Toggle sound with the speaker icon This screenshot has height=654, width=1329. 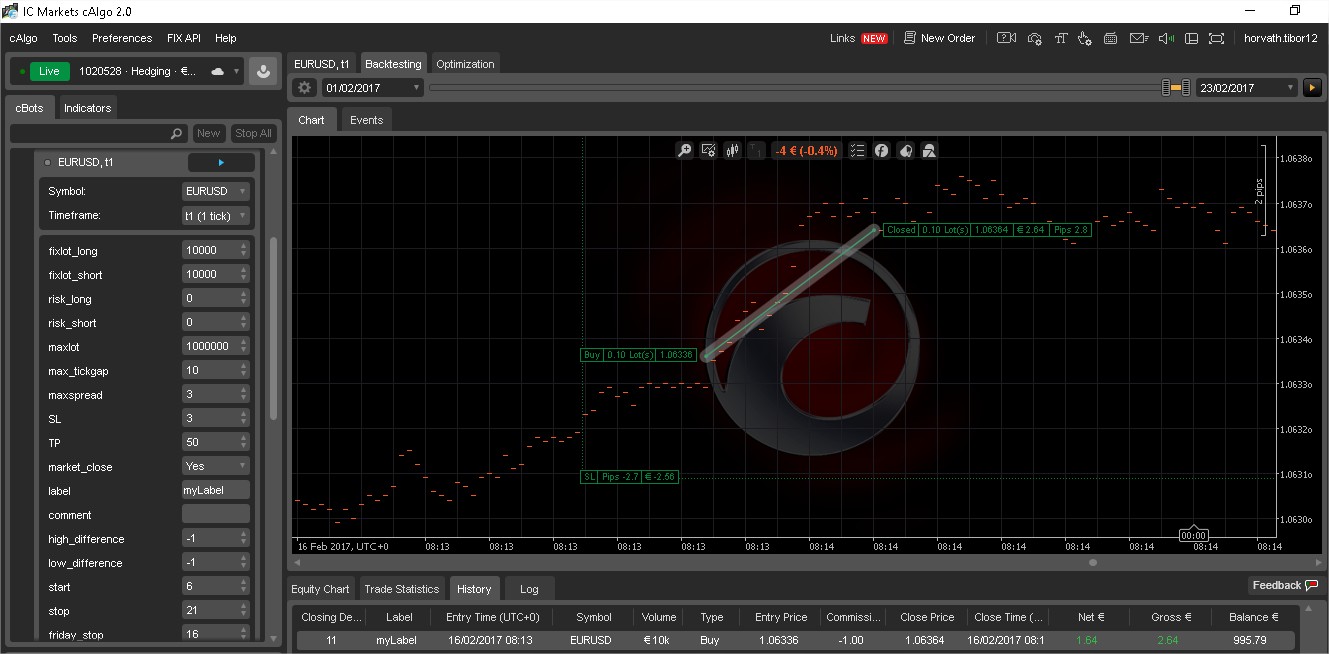pos(1166,38)
